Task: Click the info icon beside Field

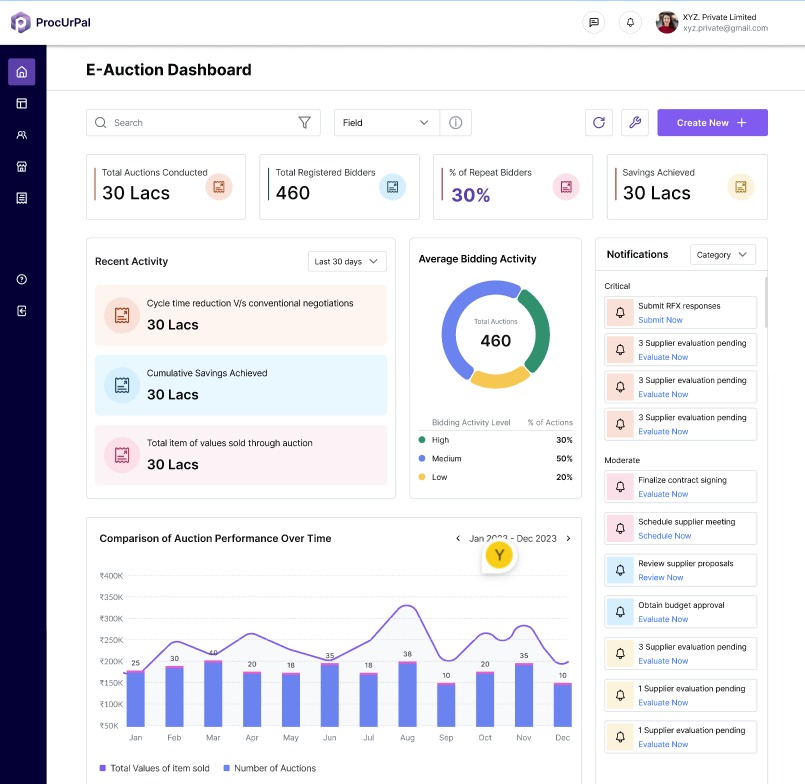Action: click(x=455, y=123)
